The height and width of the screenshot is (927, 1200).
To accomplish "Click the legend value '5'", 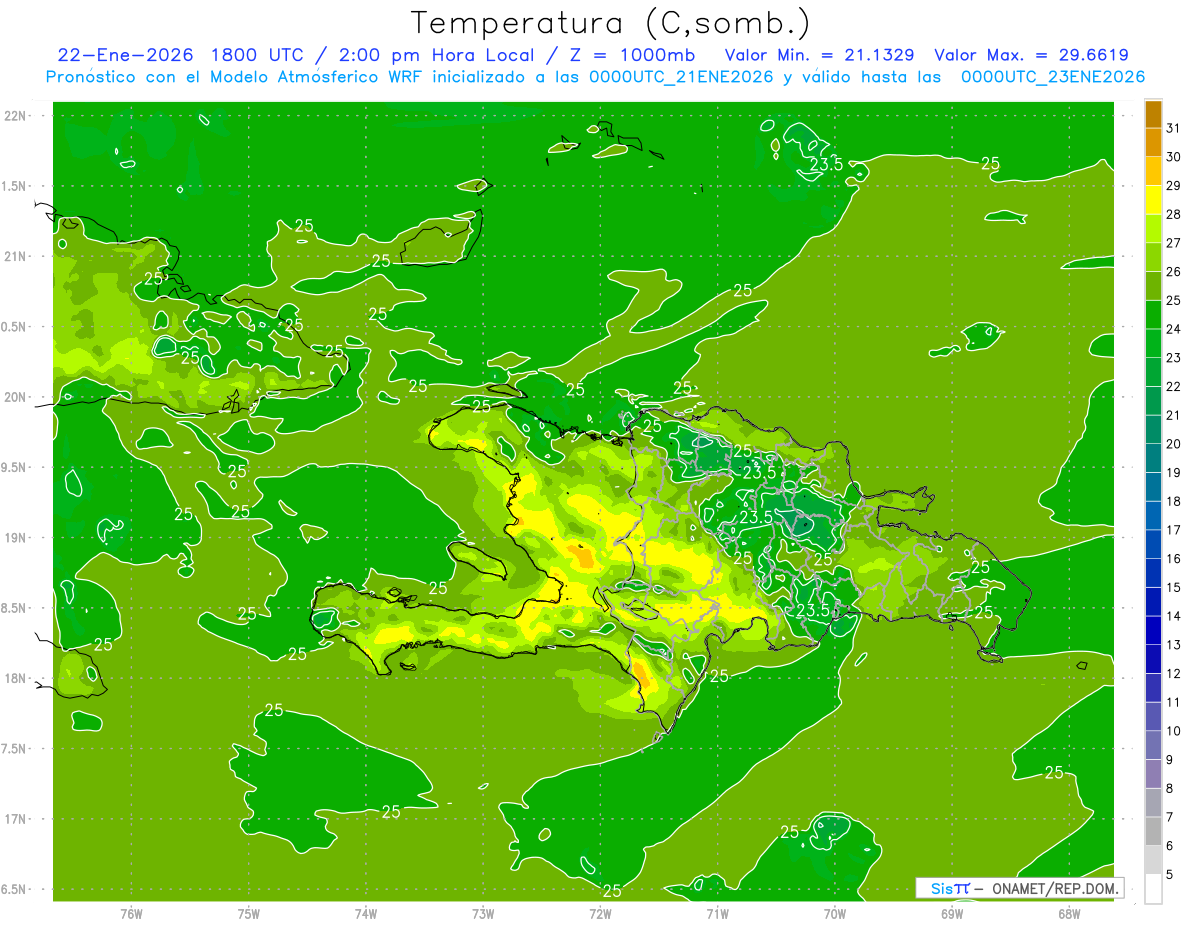I will coord(1170,875).
